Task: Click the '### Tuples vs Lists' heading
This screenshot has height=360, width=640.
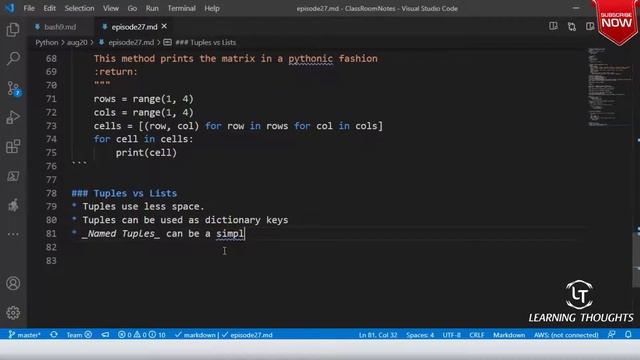Action: (124, 193)
